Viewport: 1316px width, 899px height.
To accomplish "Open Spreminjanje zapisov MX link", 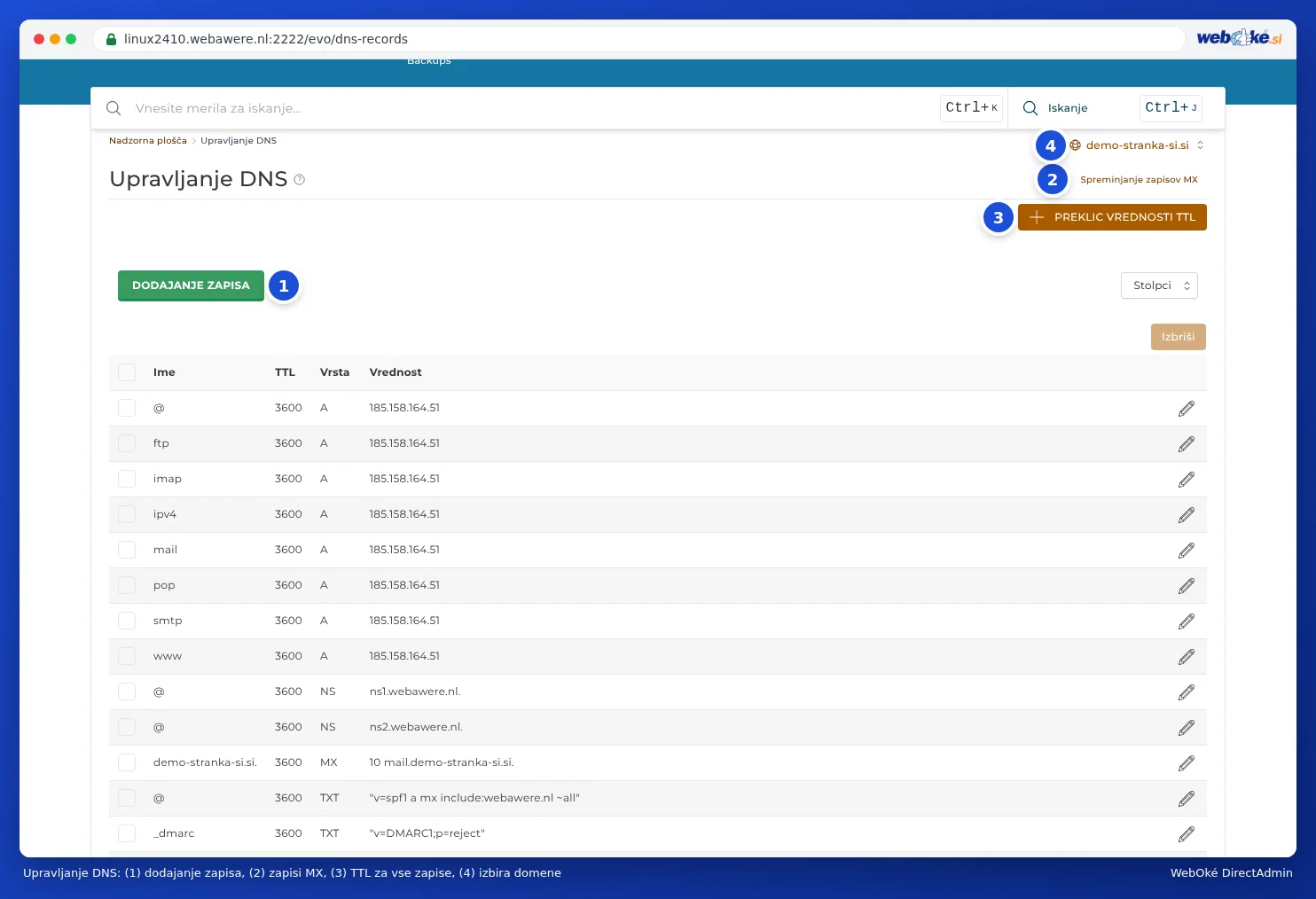I will tap(1139, 180).
